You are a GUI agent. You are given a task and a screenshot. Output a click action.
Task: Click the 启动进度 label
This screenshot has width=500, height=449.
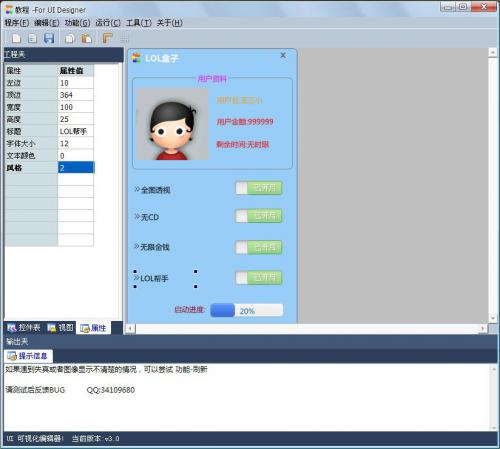tap(189, 310)
